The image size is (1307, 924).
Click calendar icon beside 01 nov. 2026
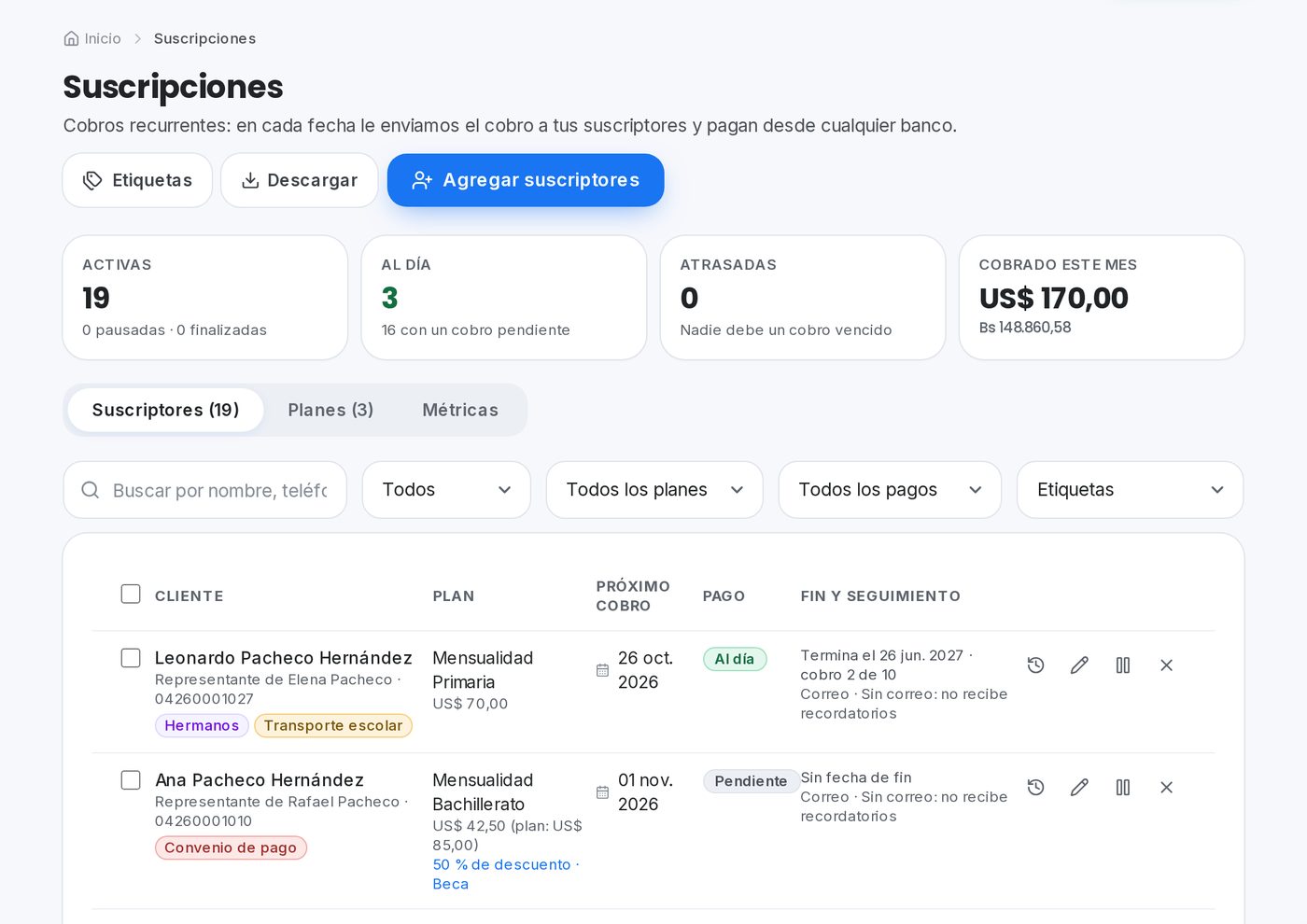click(x=602, y=792)
